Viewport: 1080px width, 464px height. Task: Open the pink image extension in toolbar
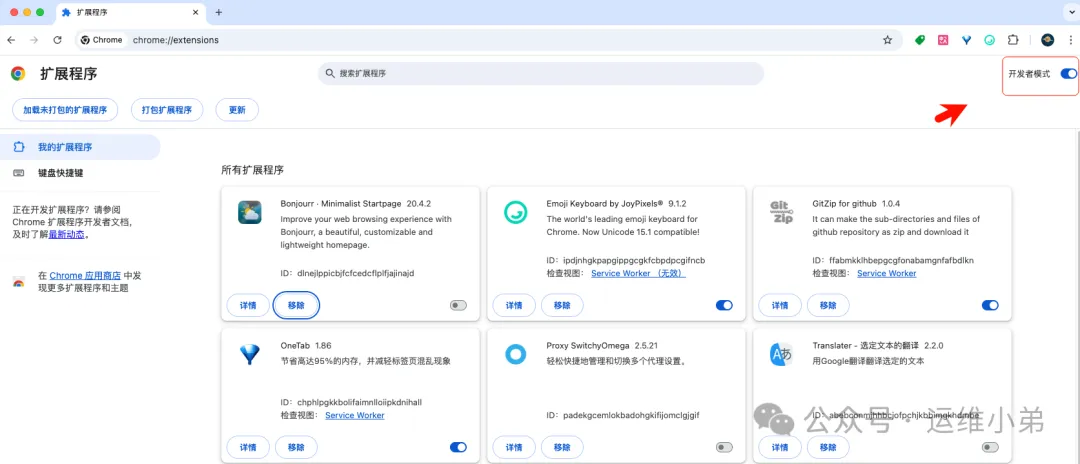[x=943, y=40]
